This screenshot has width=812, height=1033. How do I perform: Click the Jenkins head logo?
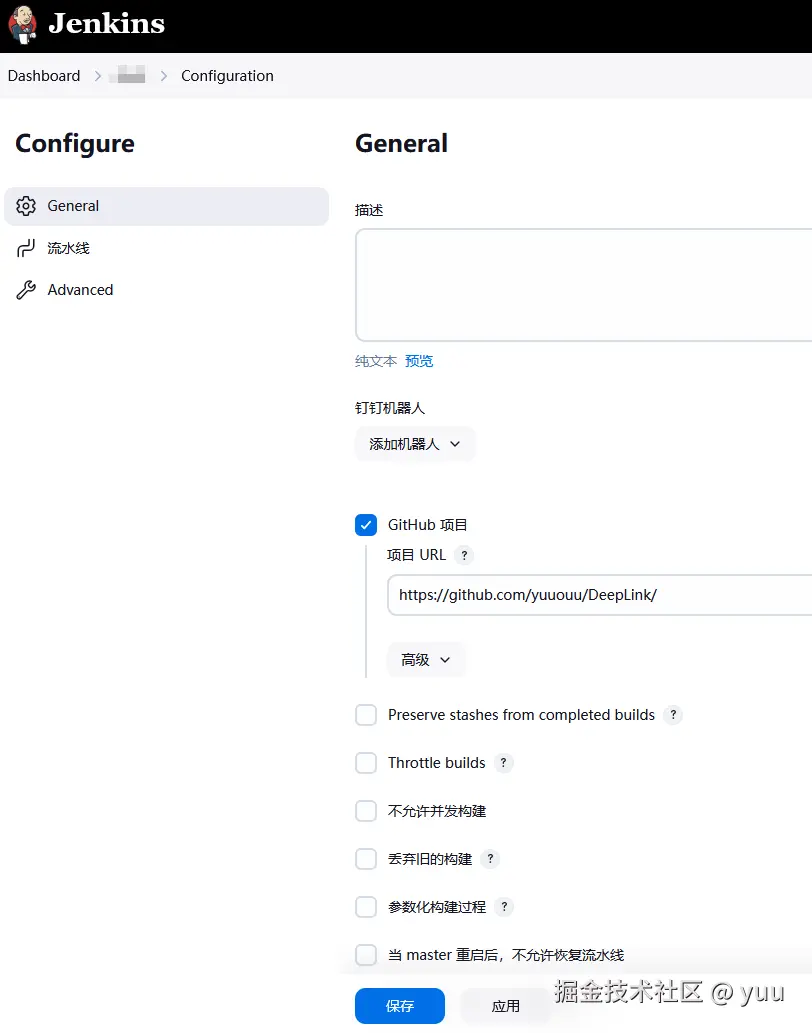(x=22, y=24)
